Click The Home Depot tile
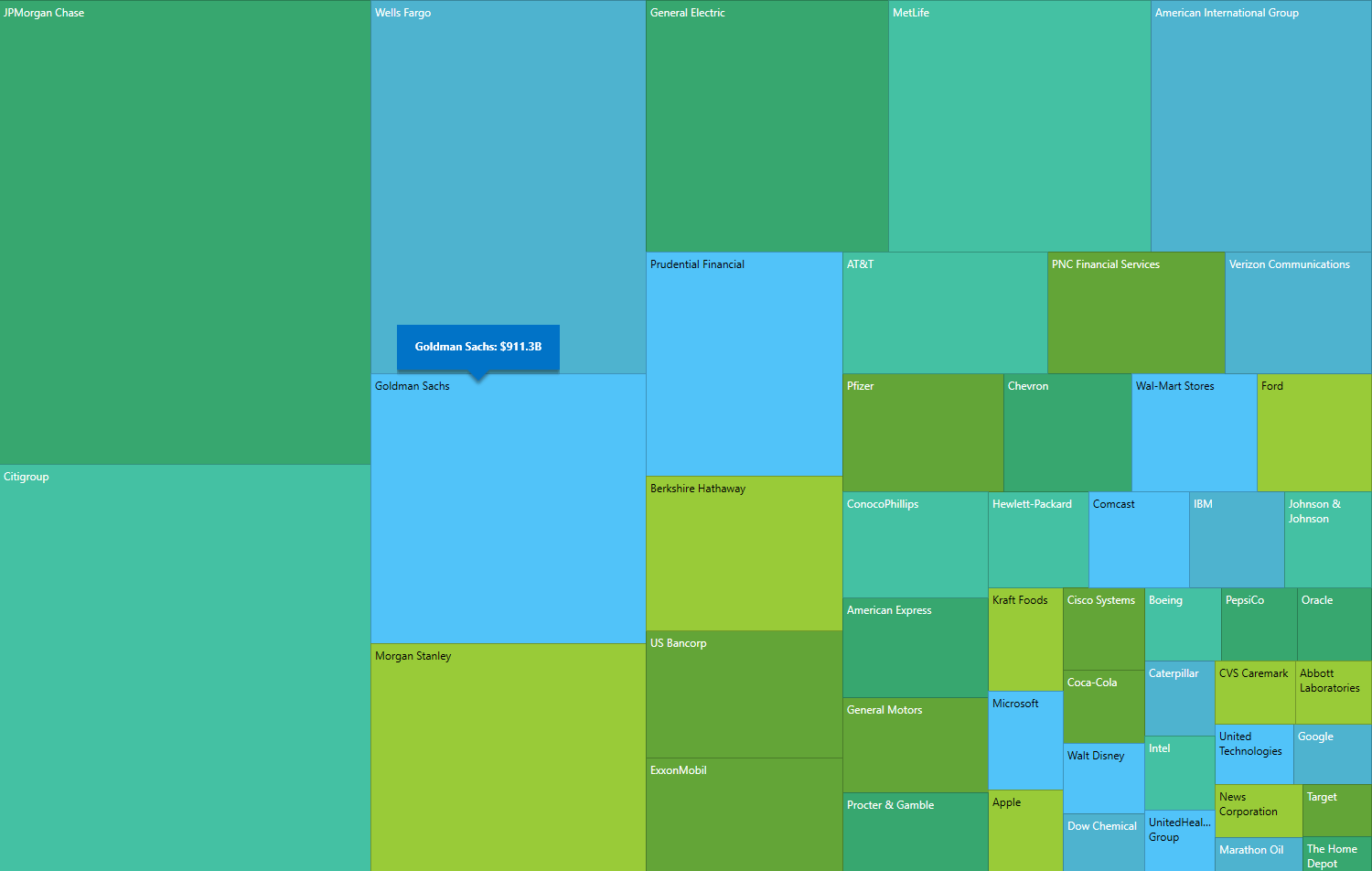Screen dimensions: 1372x871 (x=1337, y=855)
